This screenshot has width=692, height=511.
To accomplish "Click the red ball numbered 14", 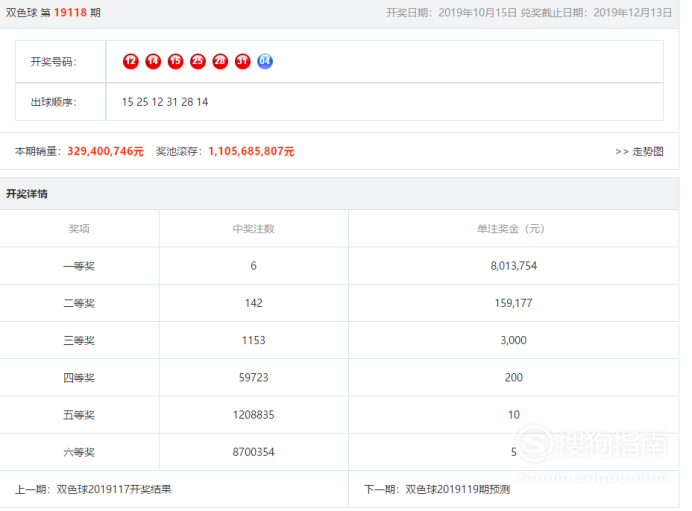I will [x=153, y=61].
